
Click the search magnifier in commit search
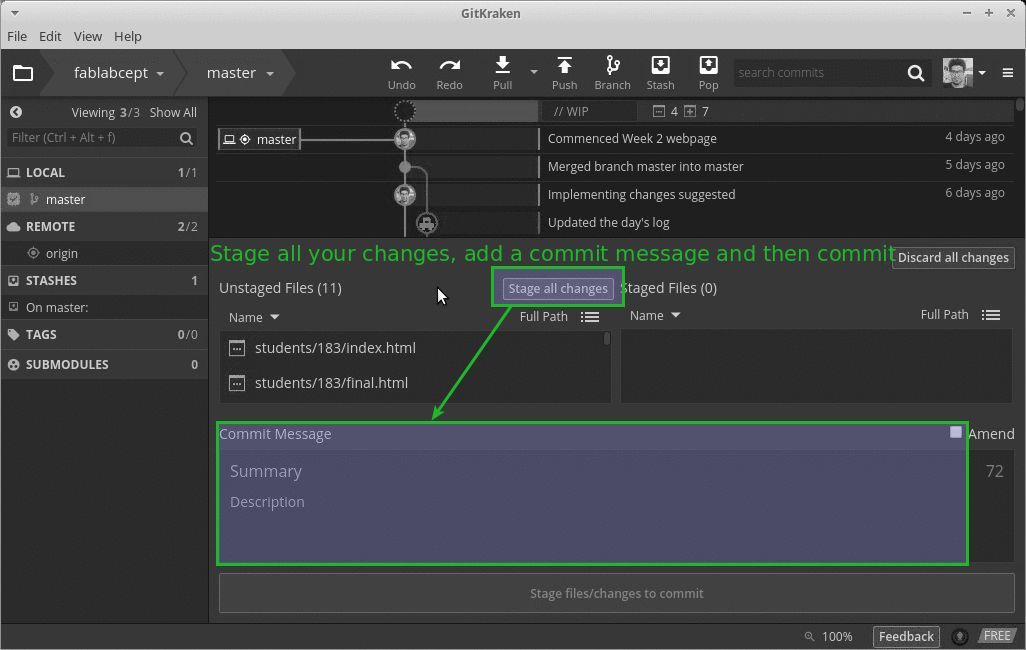[x=916, y=73]
